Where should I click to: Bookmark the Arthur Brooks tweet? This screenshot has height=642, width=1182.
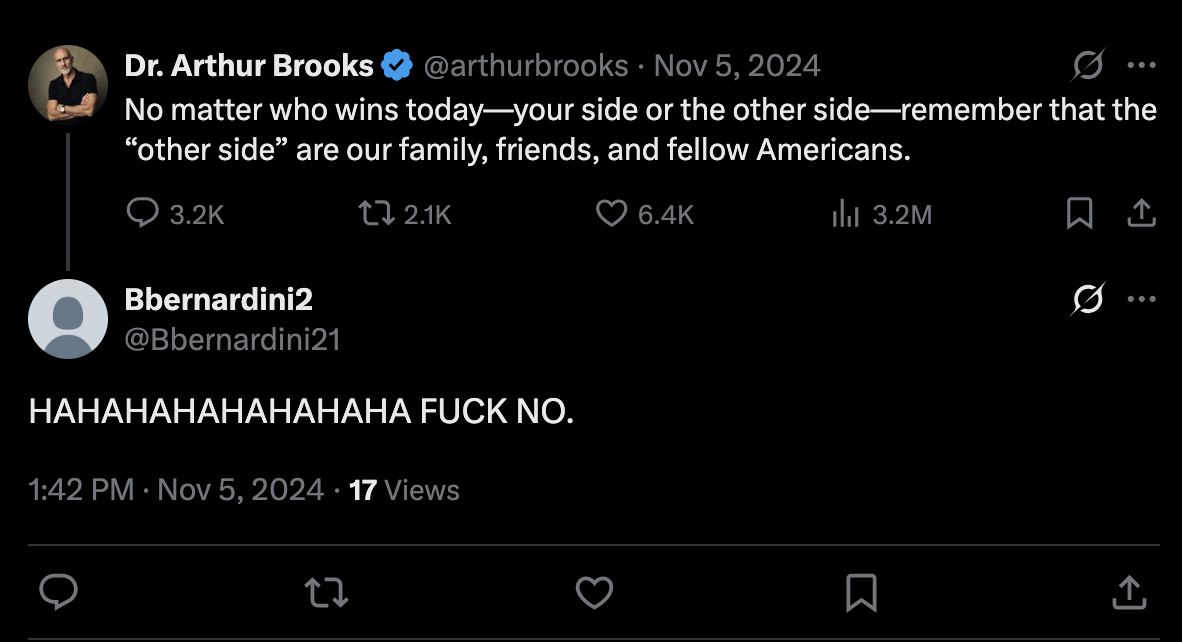(1079, 213)
